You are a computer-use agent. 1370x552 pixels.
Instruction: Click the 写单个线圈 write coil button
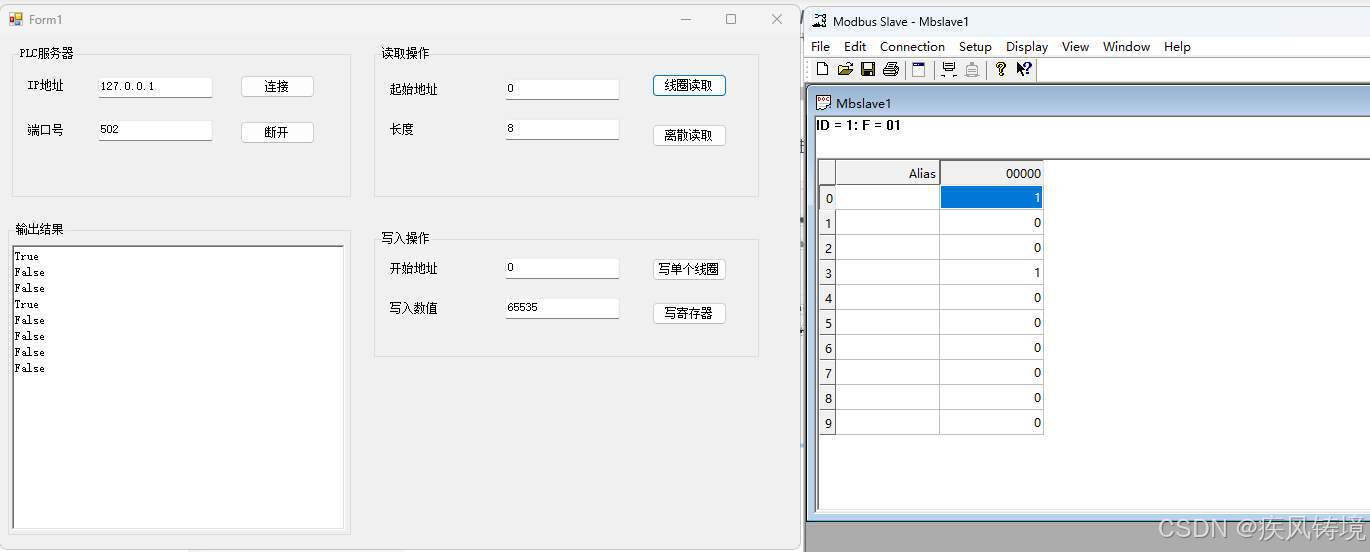click(x=689, y=270)
